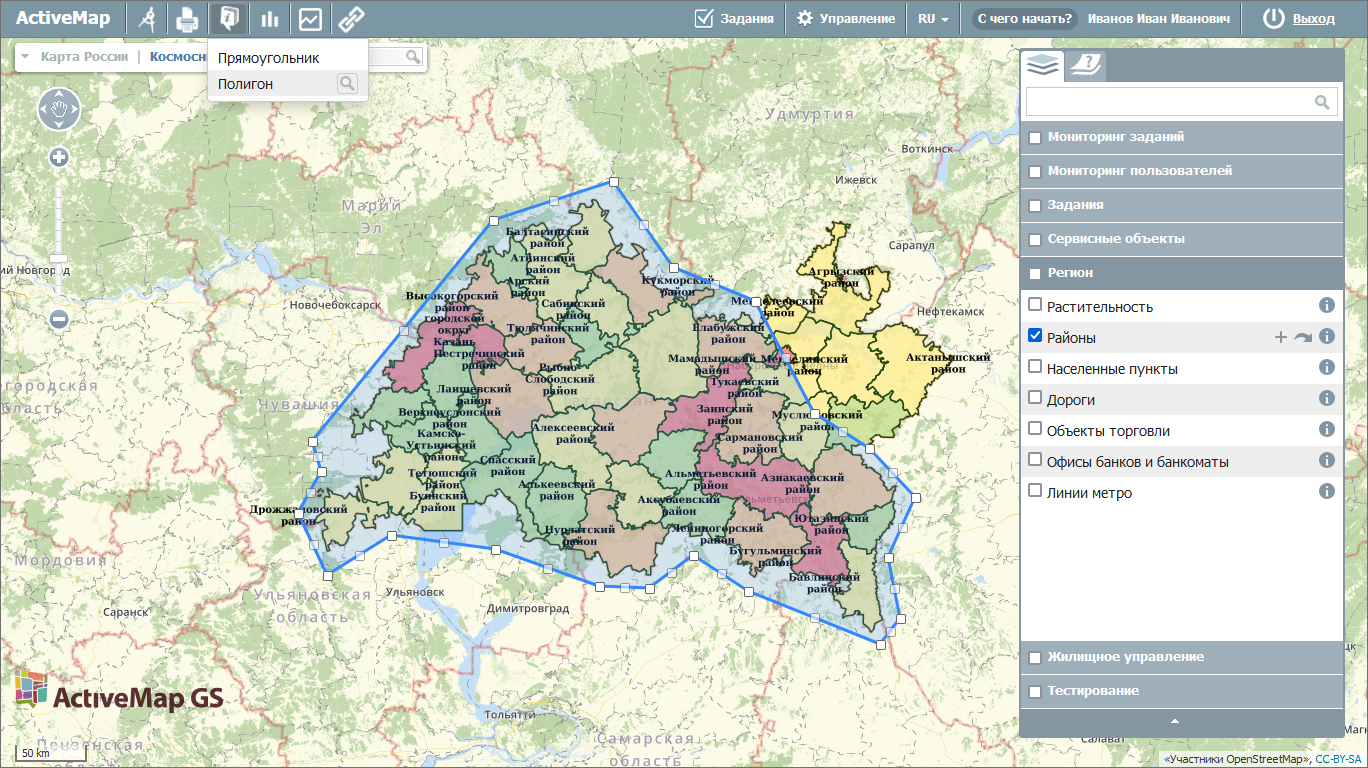Collapse the layers panel with bottom arrow

1175,721
